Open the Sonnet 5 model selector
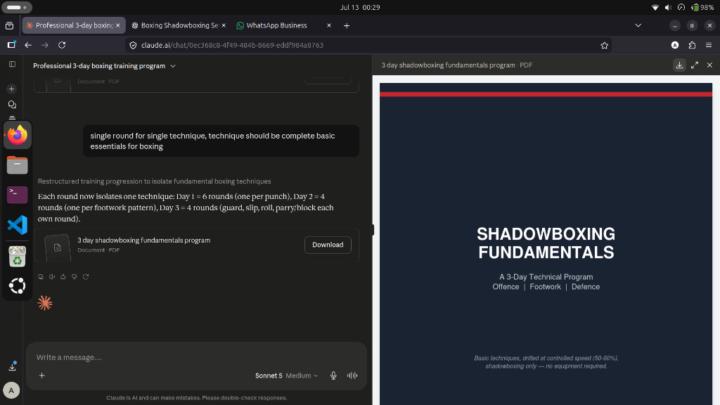Screen dimensions: 720x405 287,376
